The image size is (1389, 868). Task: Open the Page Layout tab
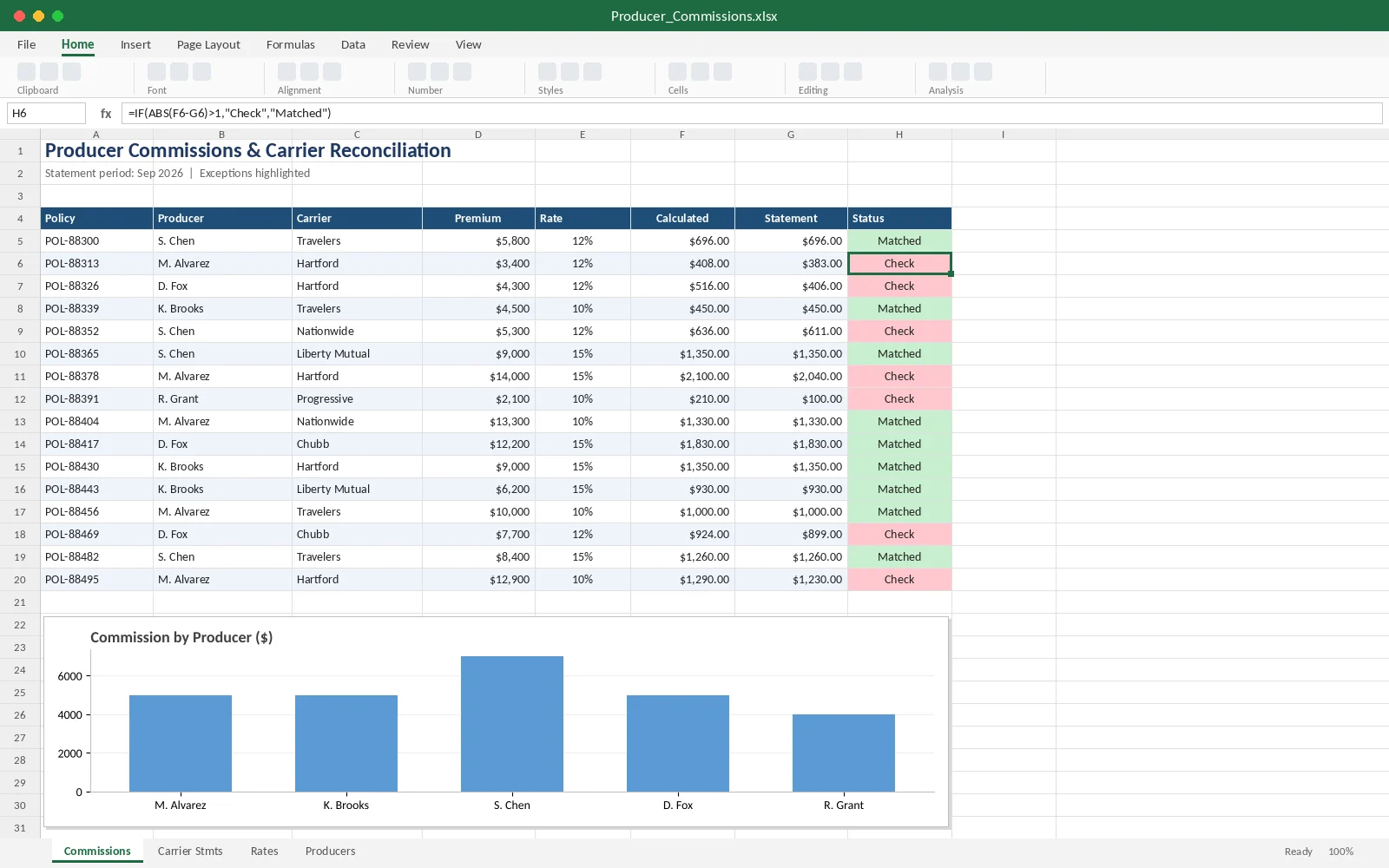click(x=208, y=44)
